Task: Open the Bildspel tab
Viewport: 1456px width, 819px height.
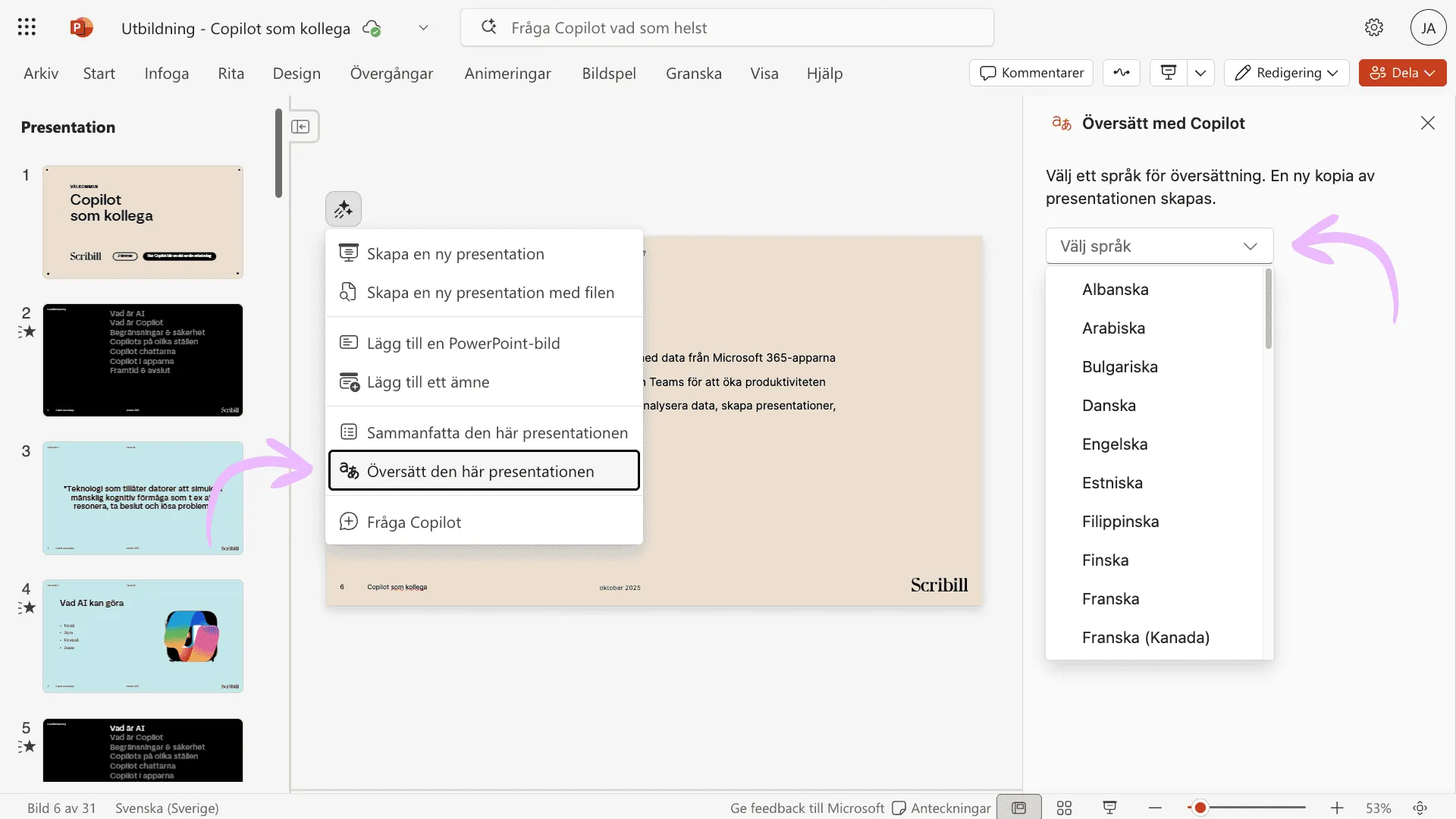Action: [609, 74]
